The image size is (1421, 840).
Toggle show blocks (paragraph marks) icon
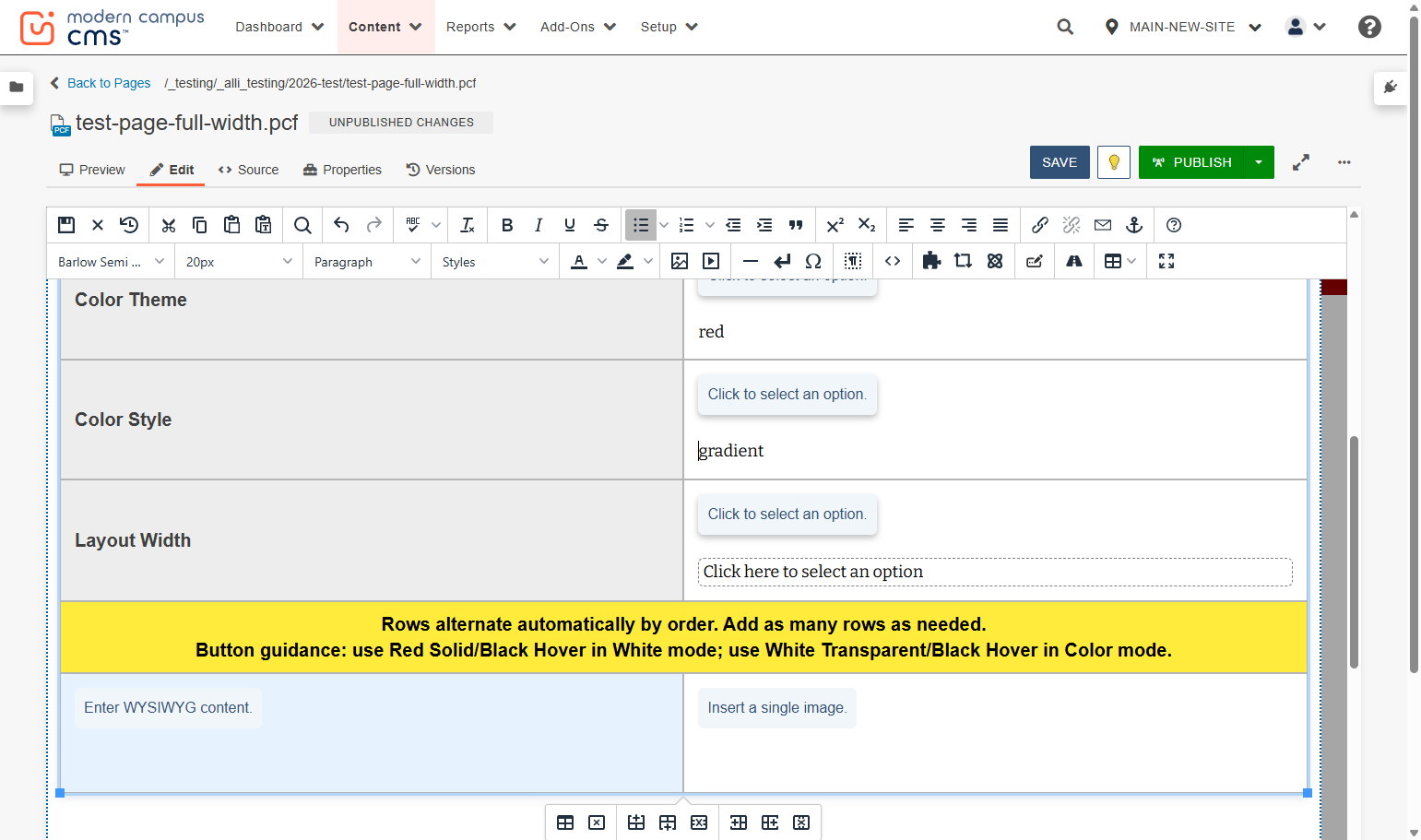click(853, 261)
